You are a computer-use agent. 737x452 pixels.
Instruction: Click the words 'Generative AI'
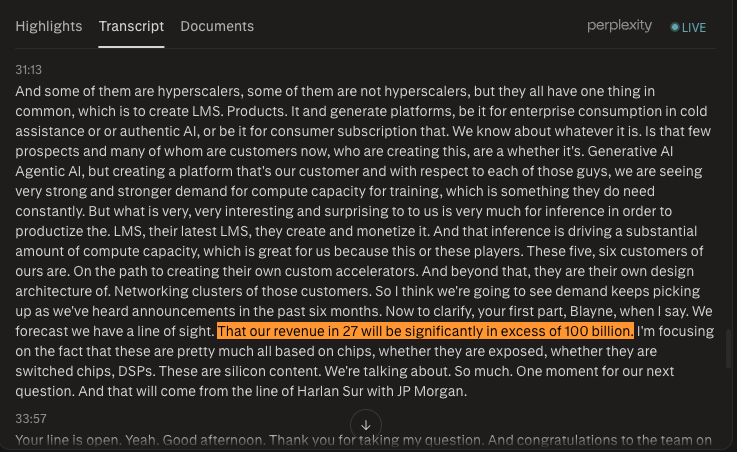point(630,151)
